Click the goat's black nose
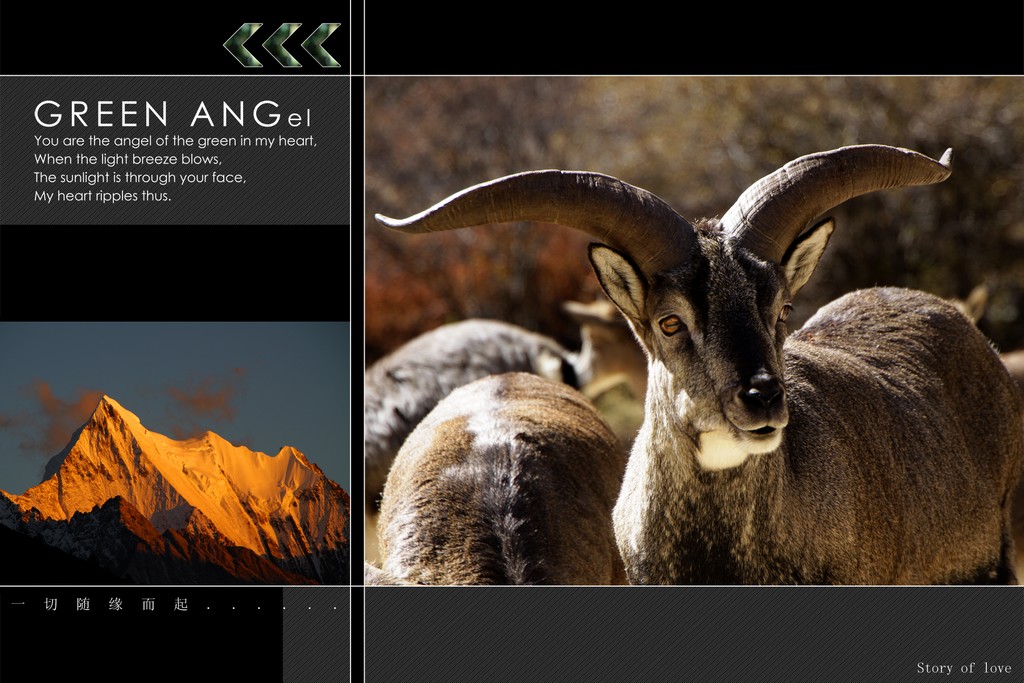This screenshot has width=1024, height=683. tap(763, 388)
